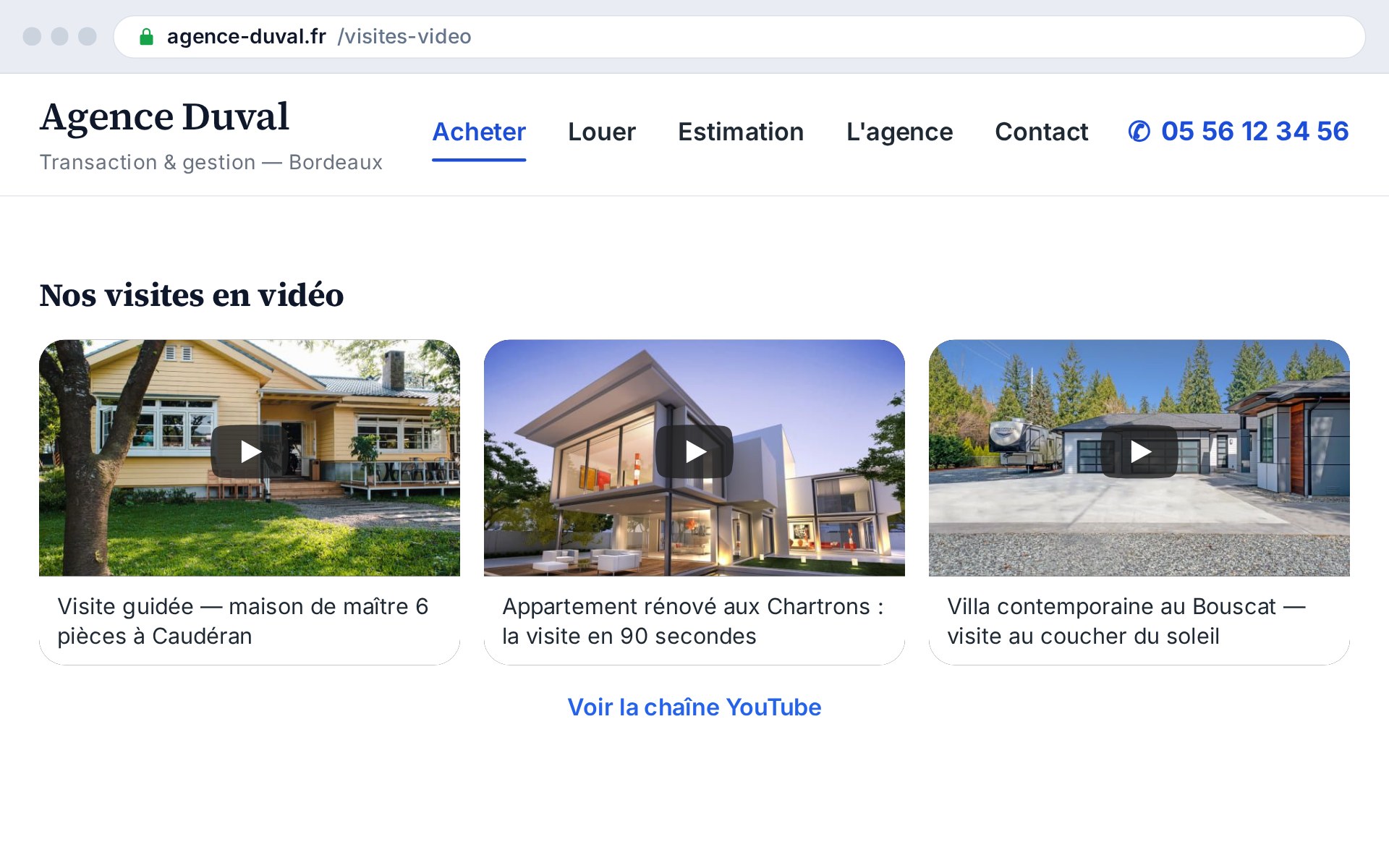Focus the address bar with agence-duval.fr URL

point(739,37)
